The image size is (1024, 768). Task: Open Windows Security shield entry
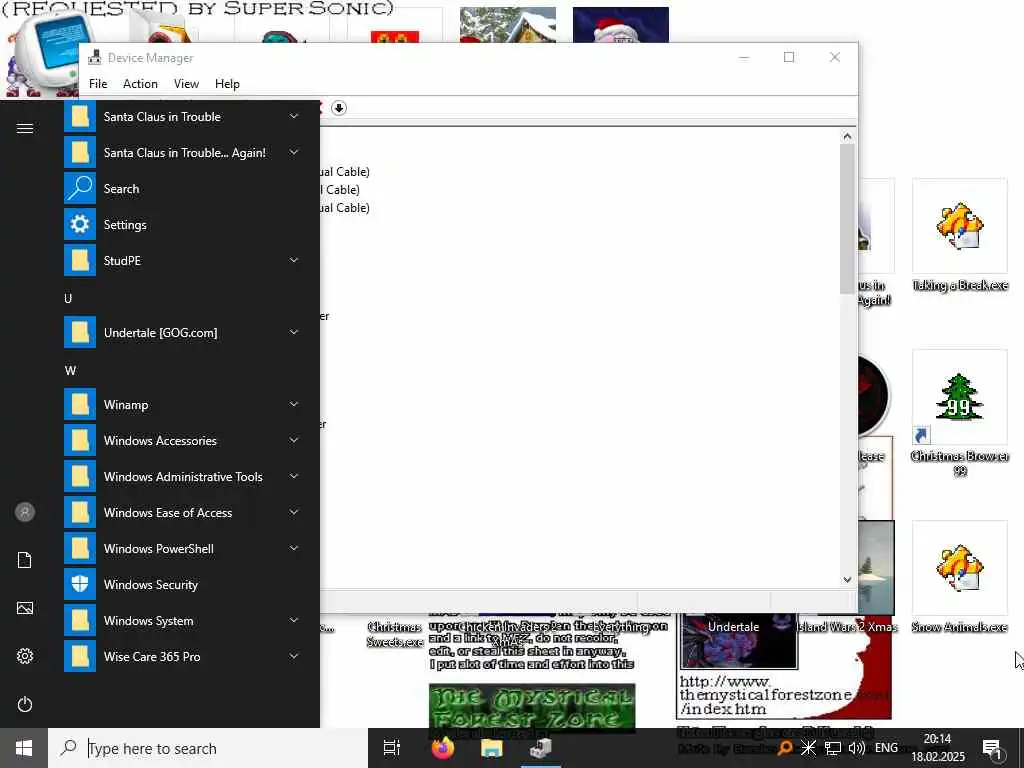click(80, 584)
